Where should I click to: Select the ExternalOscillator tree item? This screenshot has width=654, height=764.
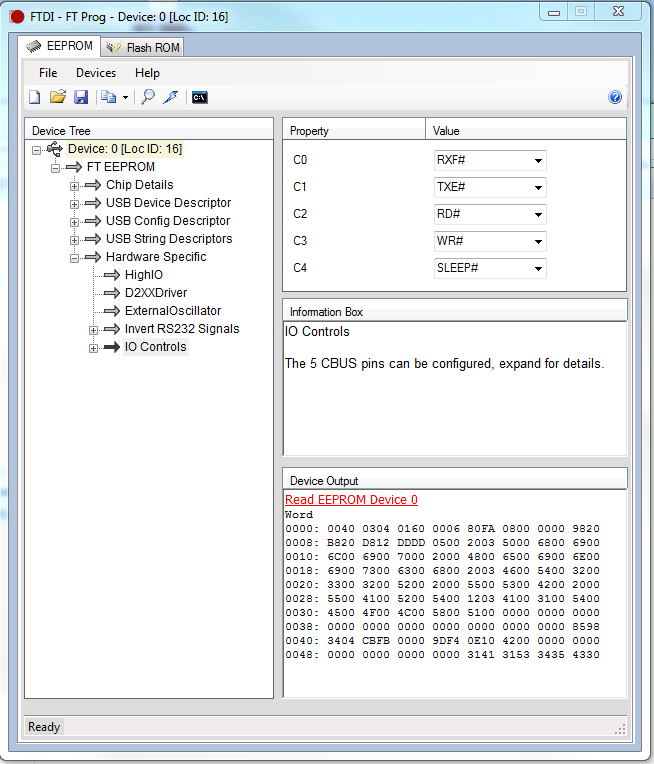[x=173, y=311]
